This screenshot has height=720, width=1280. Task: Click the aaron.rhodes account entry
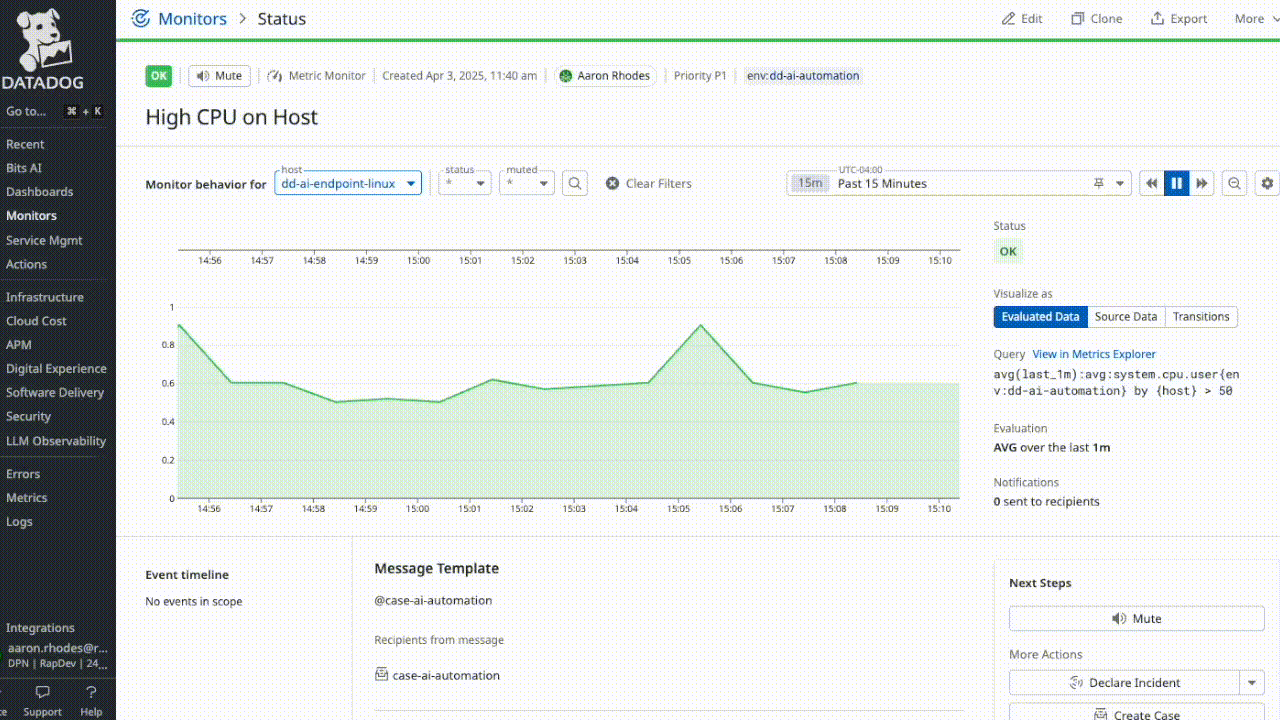pos(56,655)
